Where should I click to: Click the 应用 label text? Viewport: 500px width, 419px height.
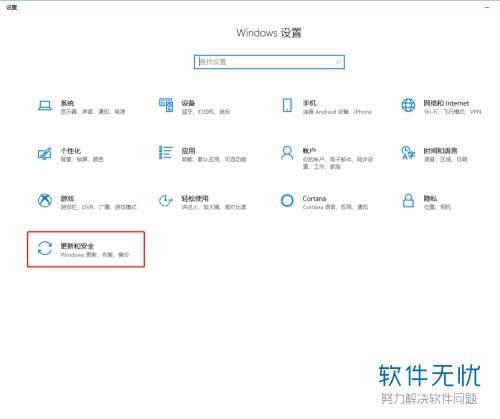tap(188, 151)
